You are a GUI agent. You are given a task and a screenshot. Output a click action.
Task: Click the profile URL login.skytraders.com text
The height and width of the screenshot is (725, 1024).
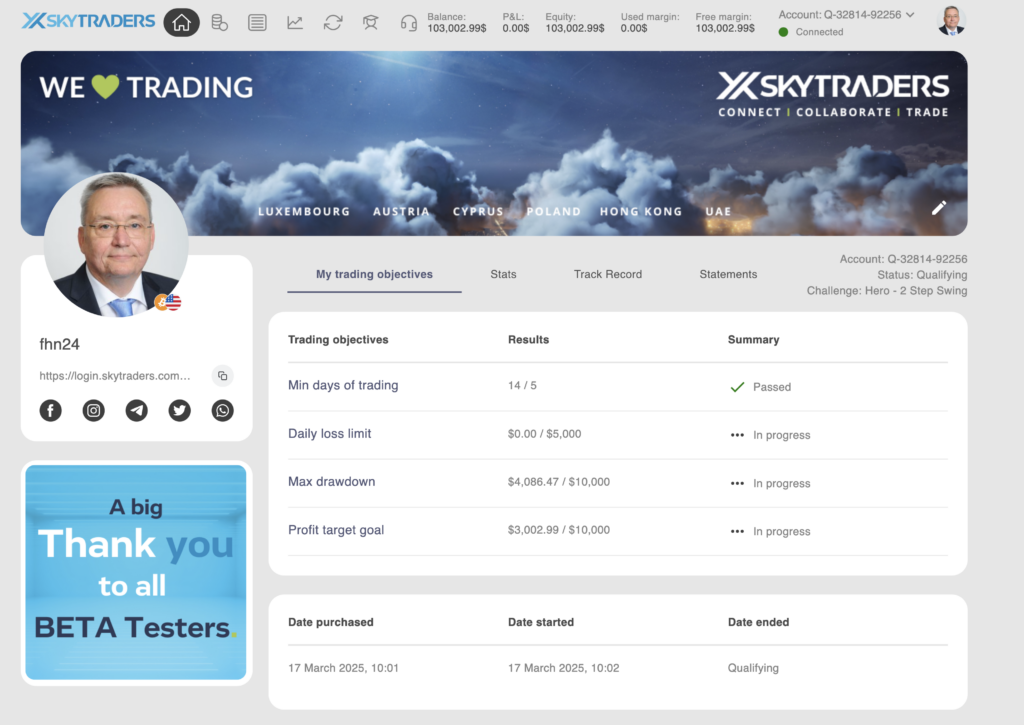115,376
